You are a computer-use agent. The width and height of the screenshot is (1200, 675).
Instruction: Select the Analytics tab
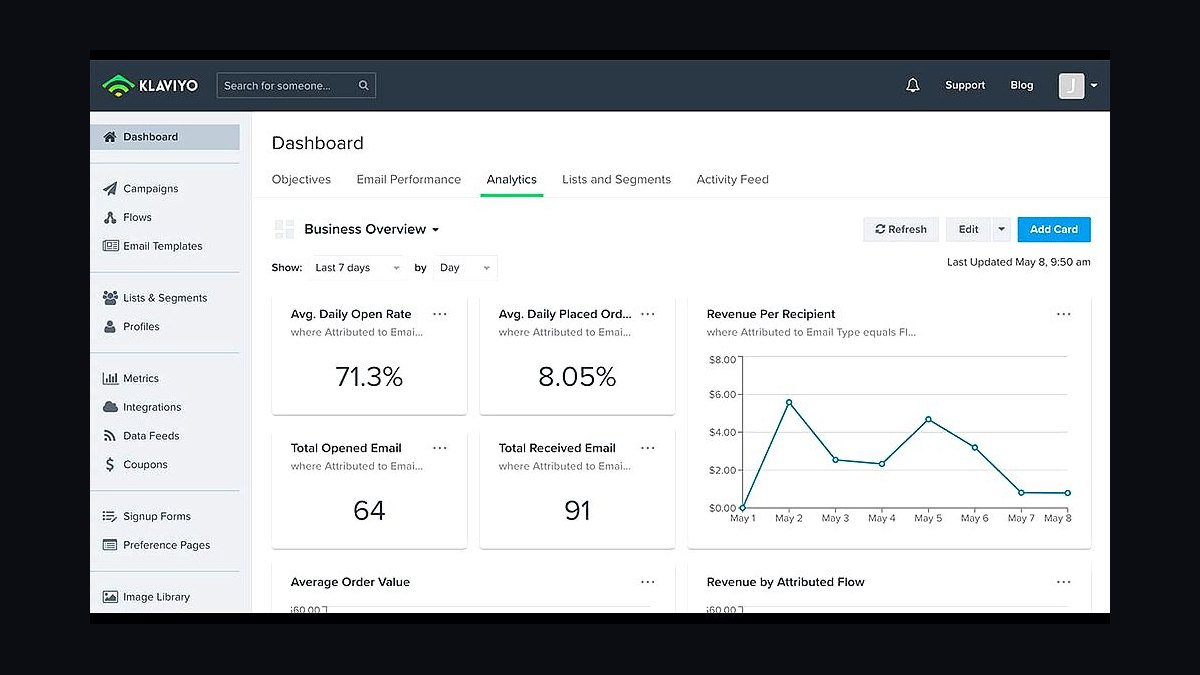click(512, 180)
